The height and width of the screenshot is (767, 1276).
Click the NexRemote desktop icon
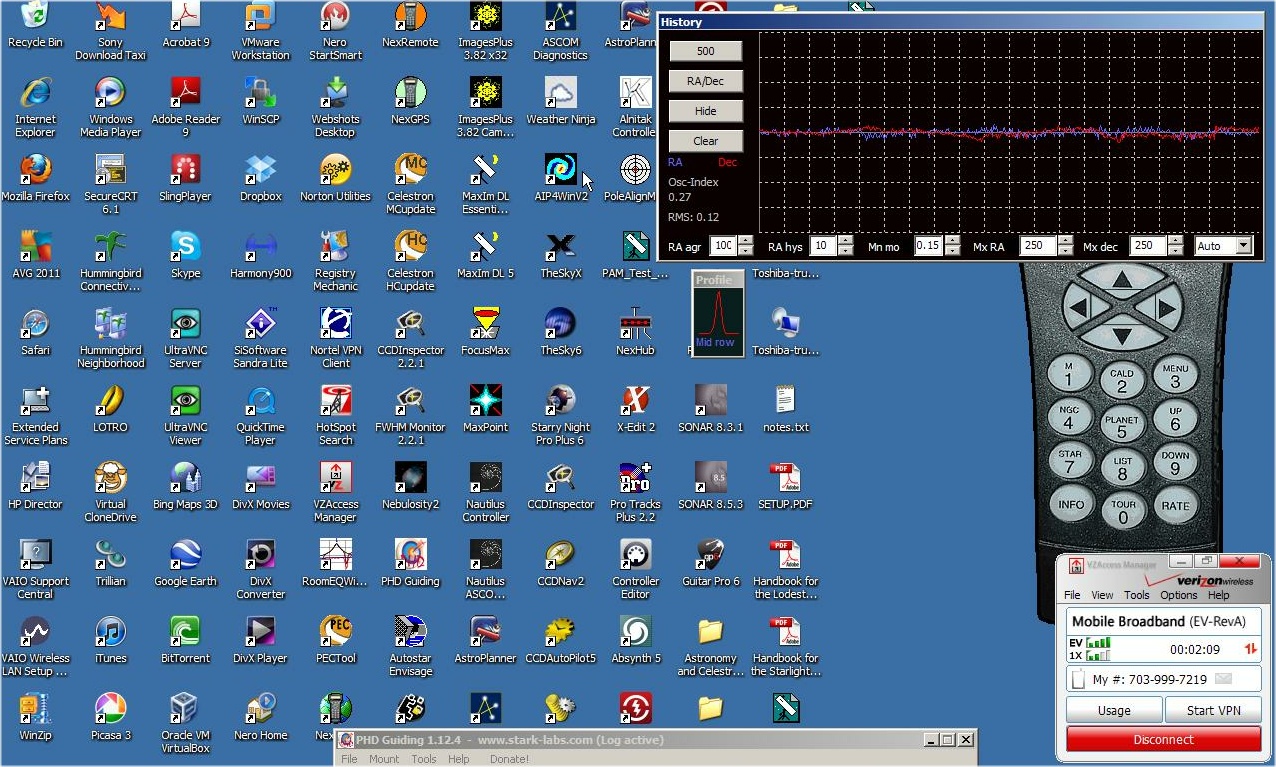[x=410, y=24]
